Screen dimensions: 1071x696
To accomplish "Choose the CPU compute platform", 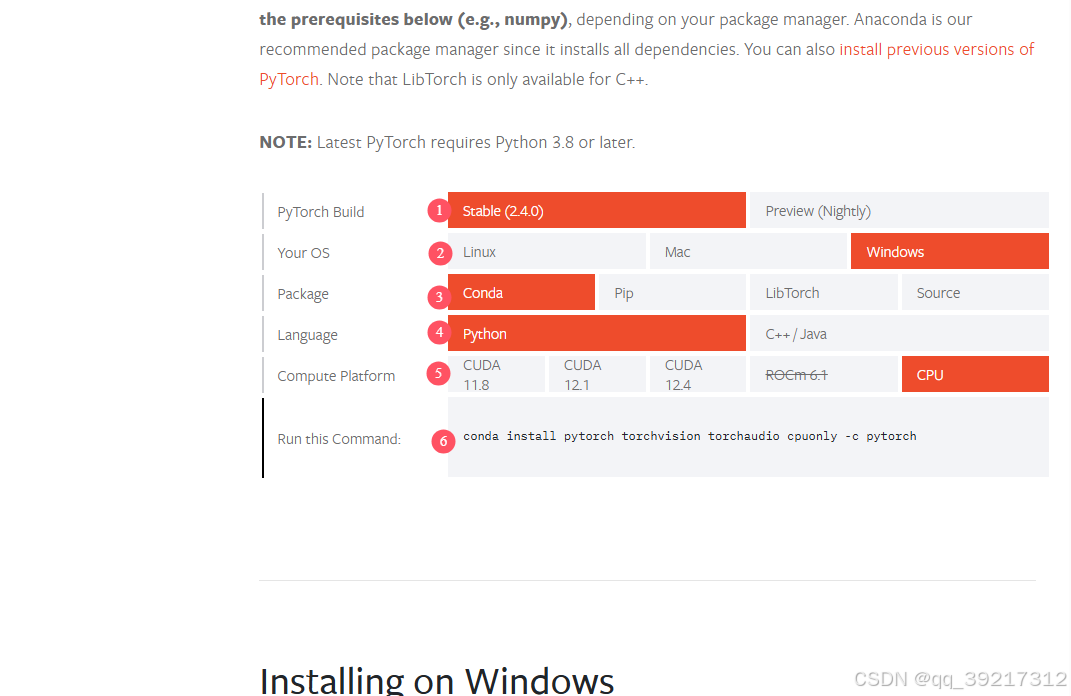I will pos(975,374).
